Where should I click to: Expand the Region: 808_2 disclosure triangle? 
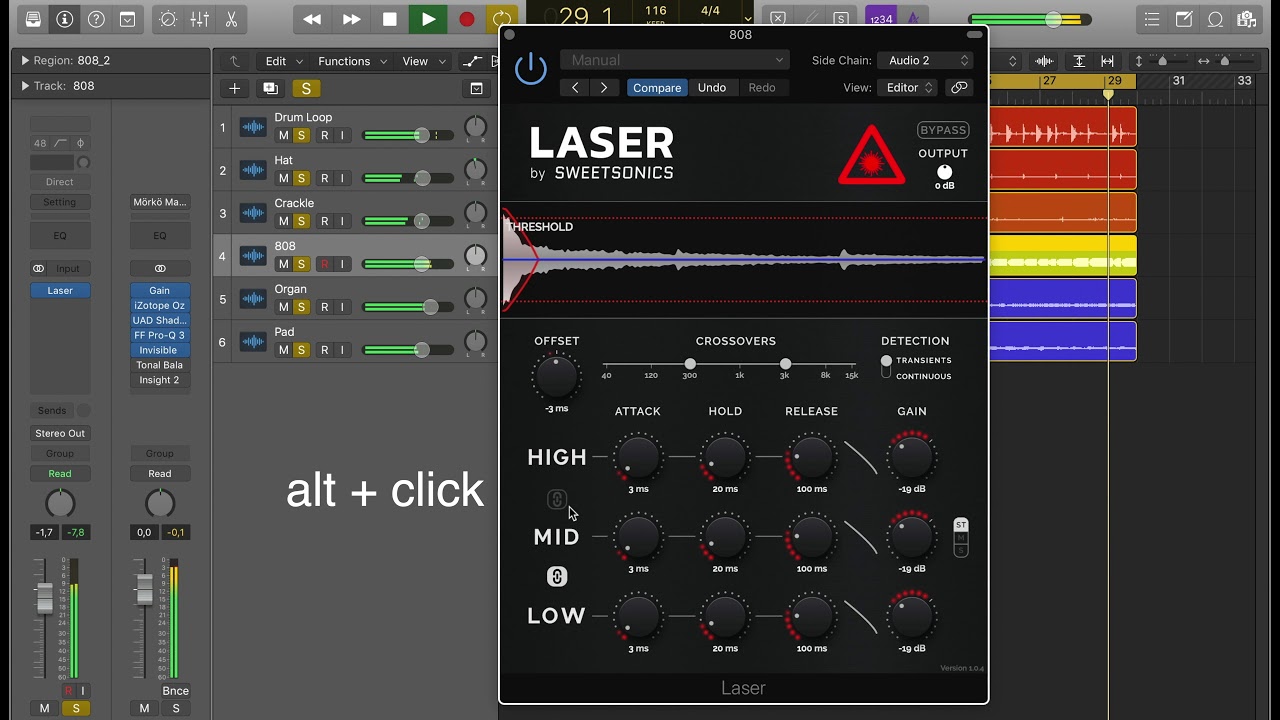[25, 60]
